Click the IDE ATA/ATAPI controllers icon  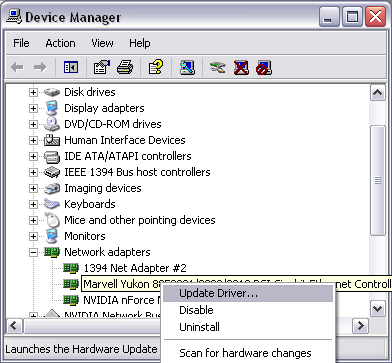(x=52, y=156)
